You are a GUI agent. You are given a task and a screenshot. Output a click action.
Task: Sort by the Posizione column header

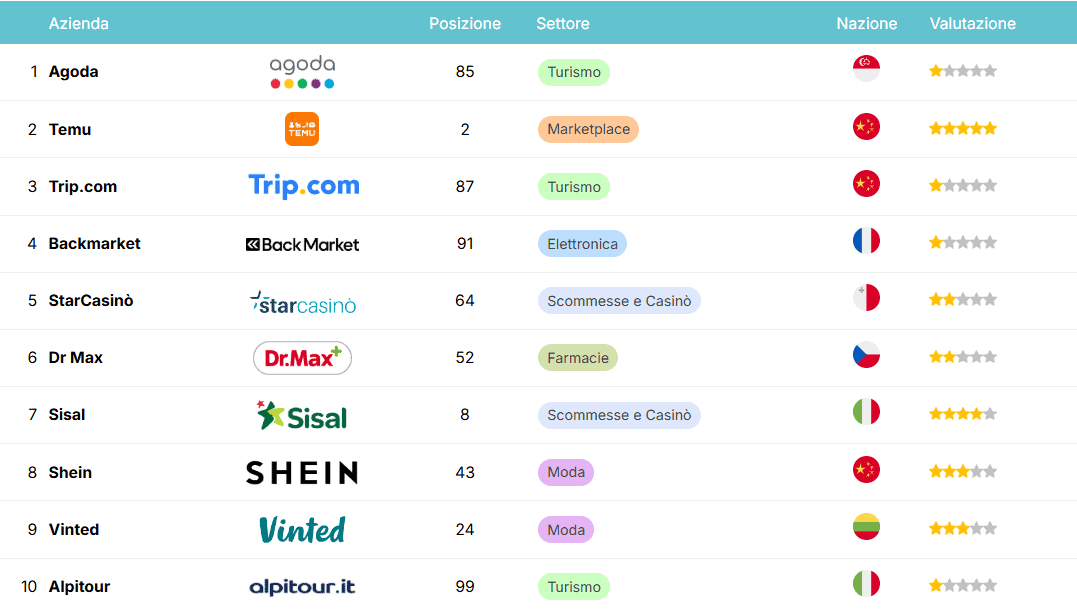coord(465,23)
